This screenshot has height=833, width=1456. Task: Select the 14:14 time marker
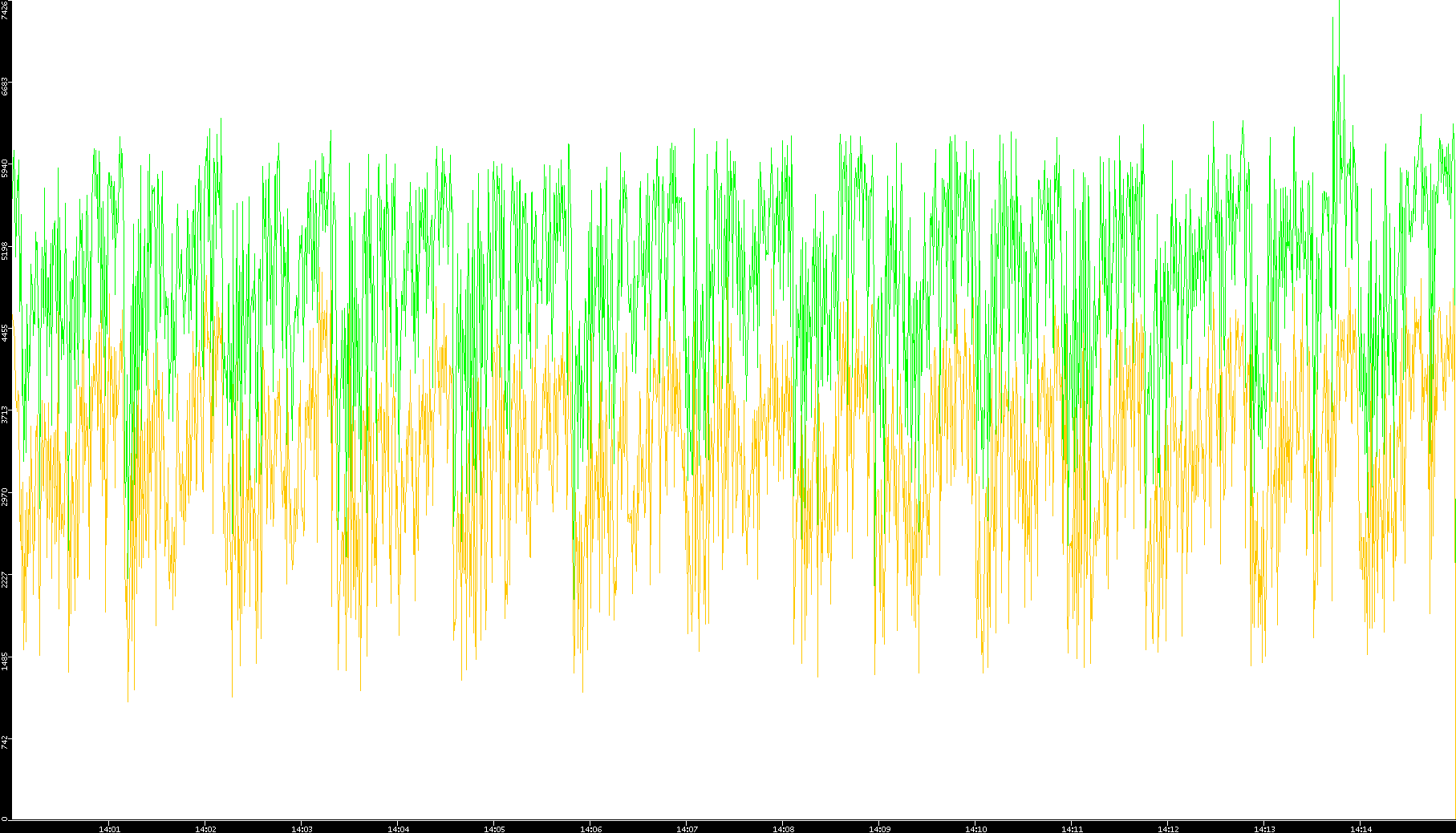pyautogui.click(x=1361, y=828)
